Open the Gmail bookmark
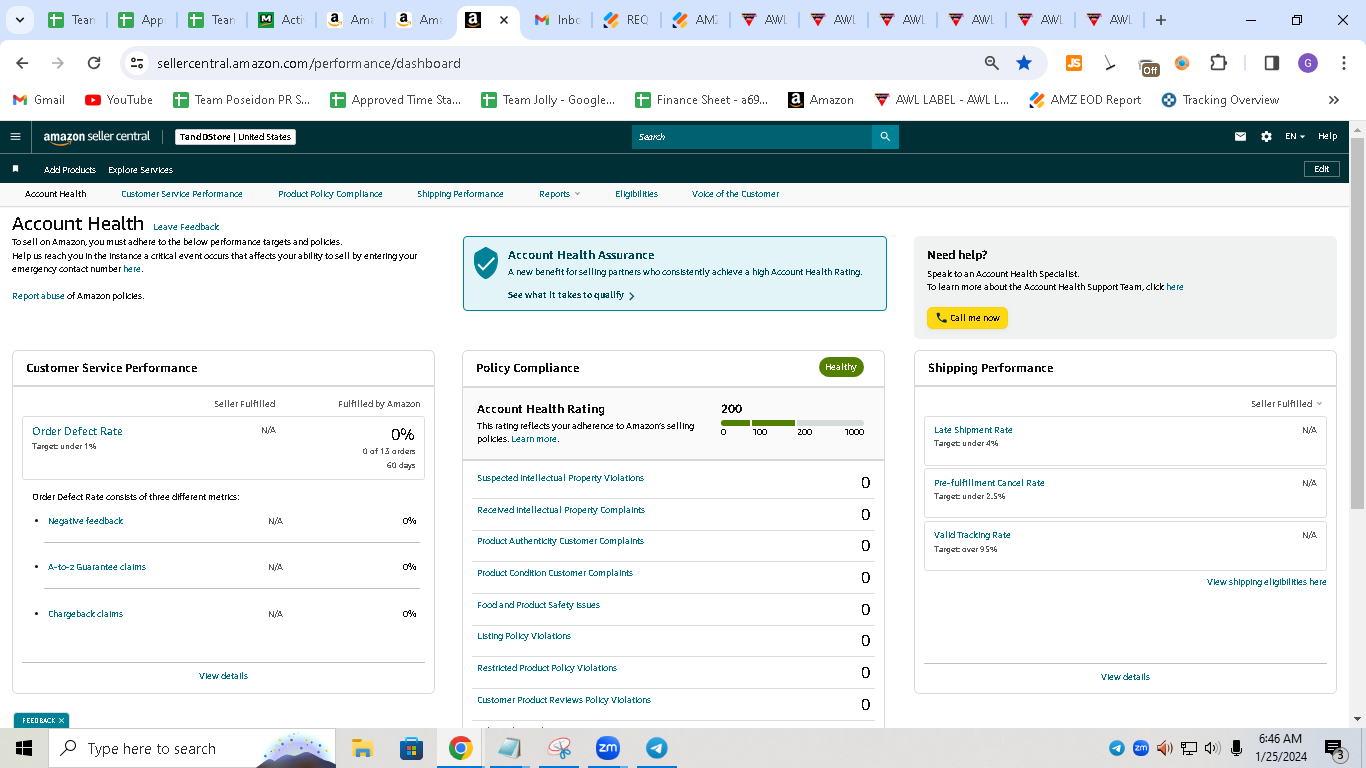This screenshot has height=768, width=1366. point(39,100)
